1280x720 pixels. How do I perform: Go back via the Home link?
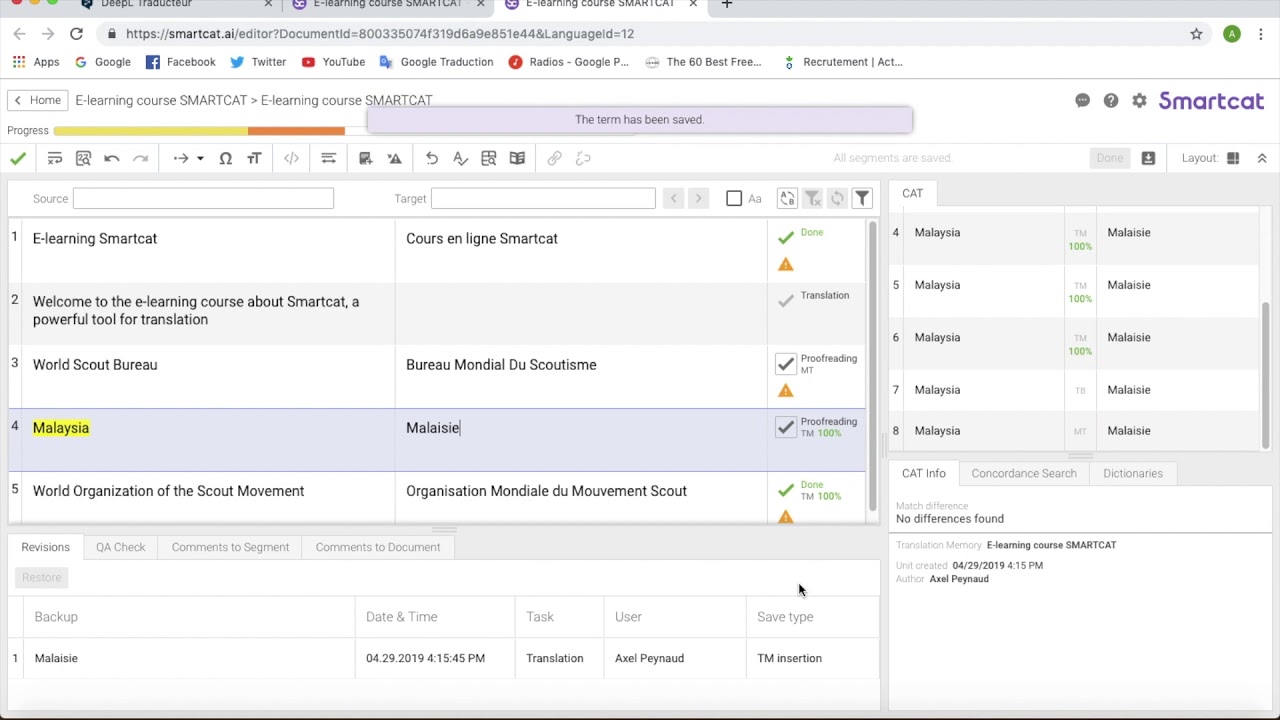point(36,100)
